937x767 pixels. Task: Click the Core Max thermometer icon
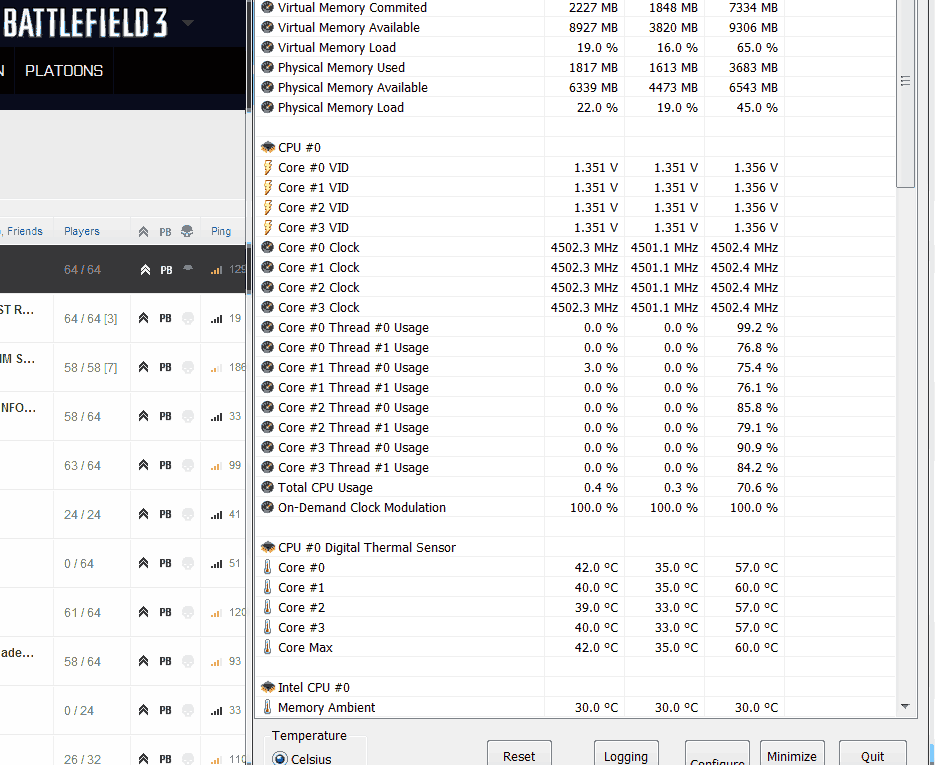pos(268,648)
